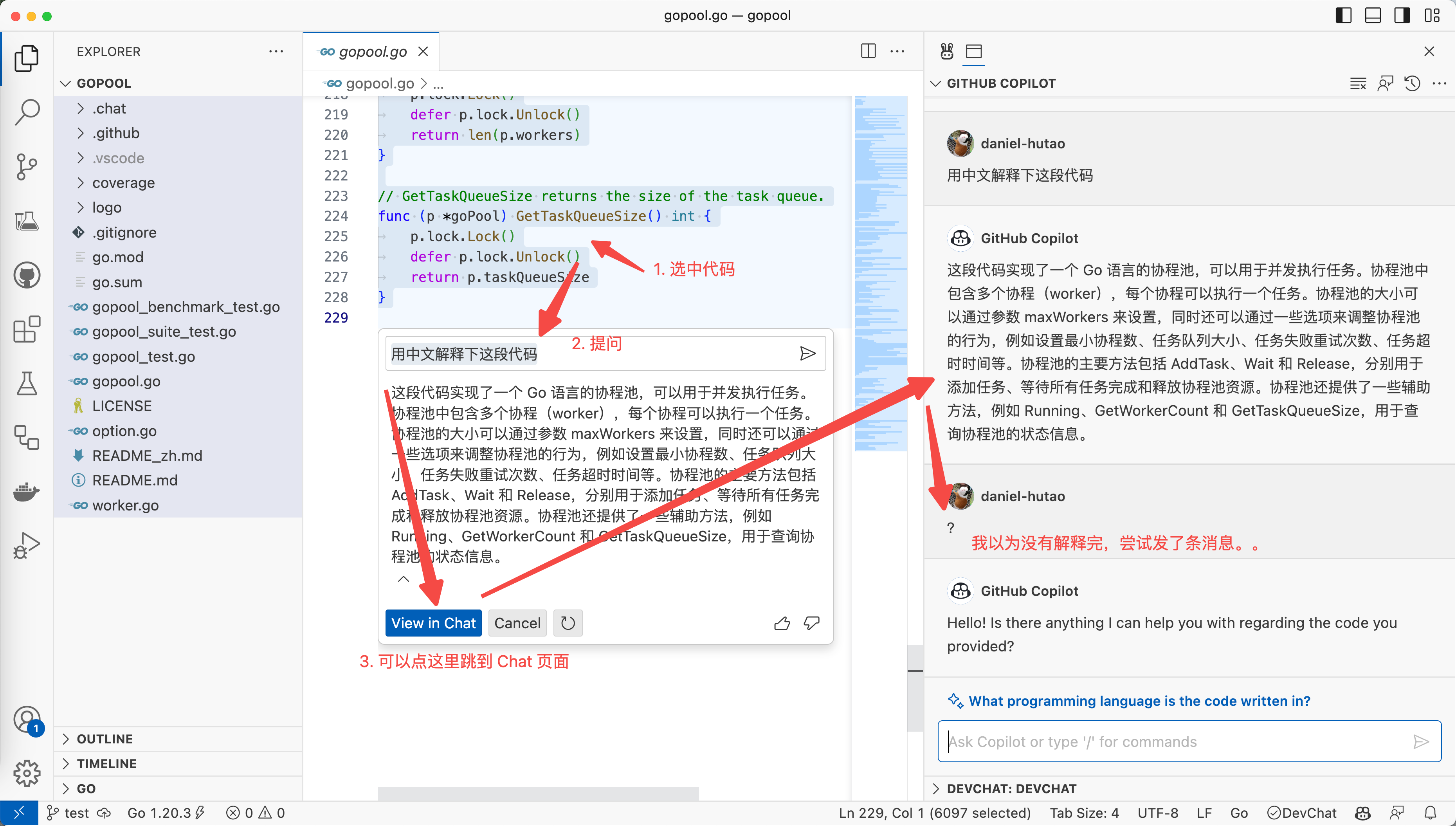
Task: Open Explorer views and more actions ellipsis
Action: pos(276,51)
